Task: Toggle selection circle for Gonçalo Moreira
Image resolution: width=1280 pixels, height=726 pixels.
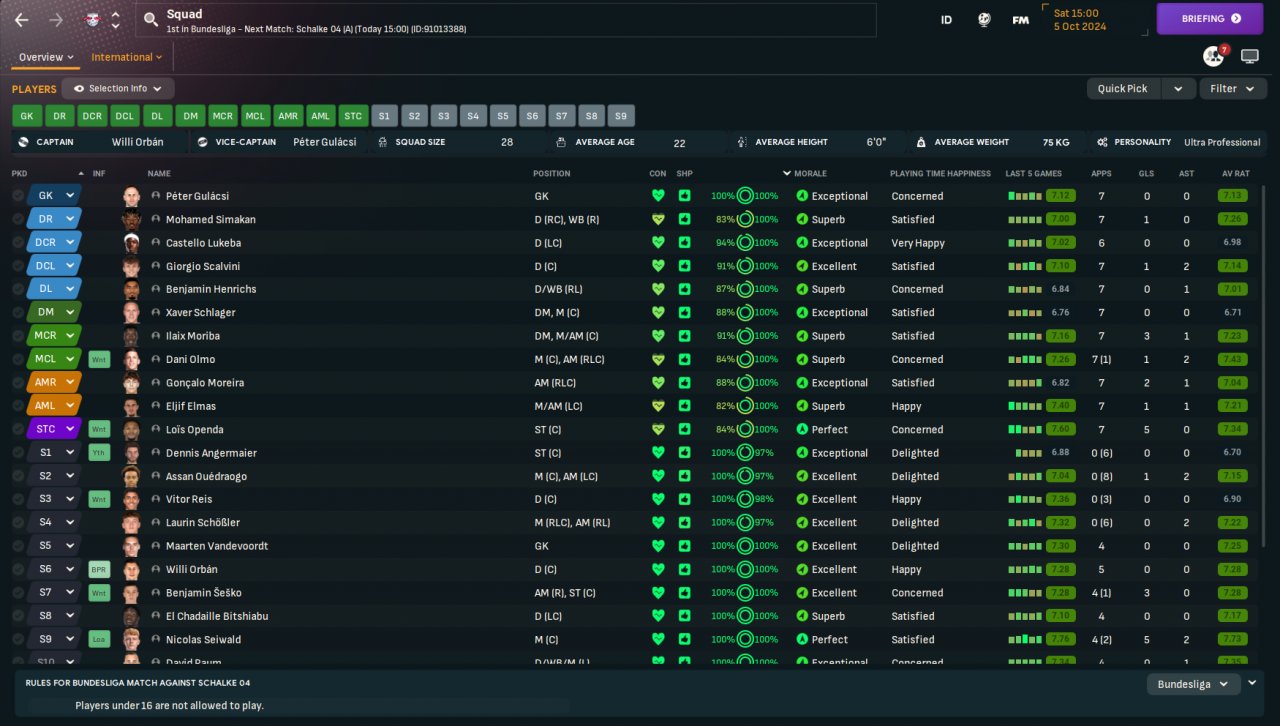Action: [18, 383]
